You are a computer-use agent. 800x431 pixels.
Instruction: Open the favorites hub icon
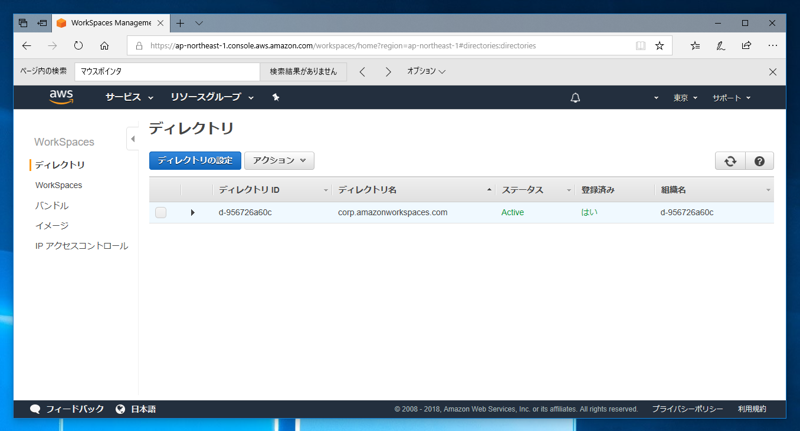click(695, 46)
